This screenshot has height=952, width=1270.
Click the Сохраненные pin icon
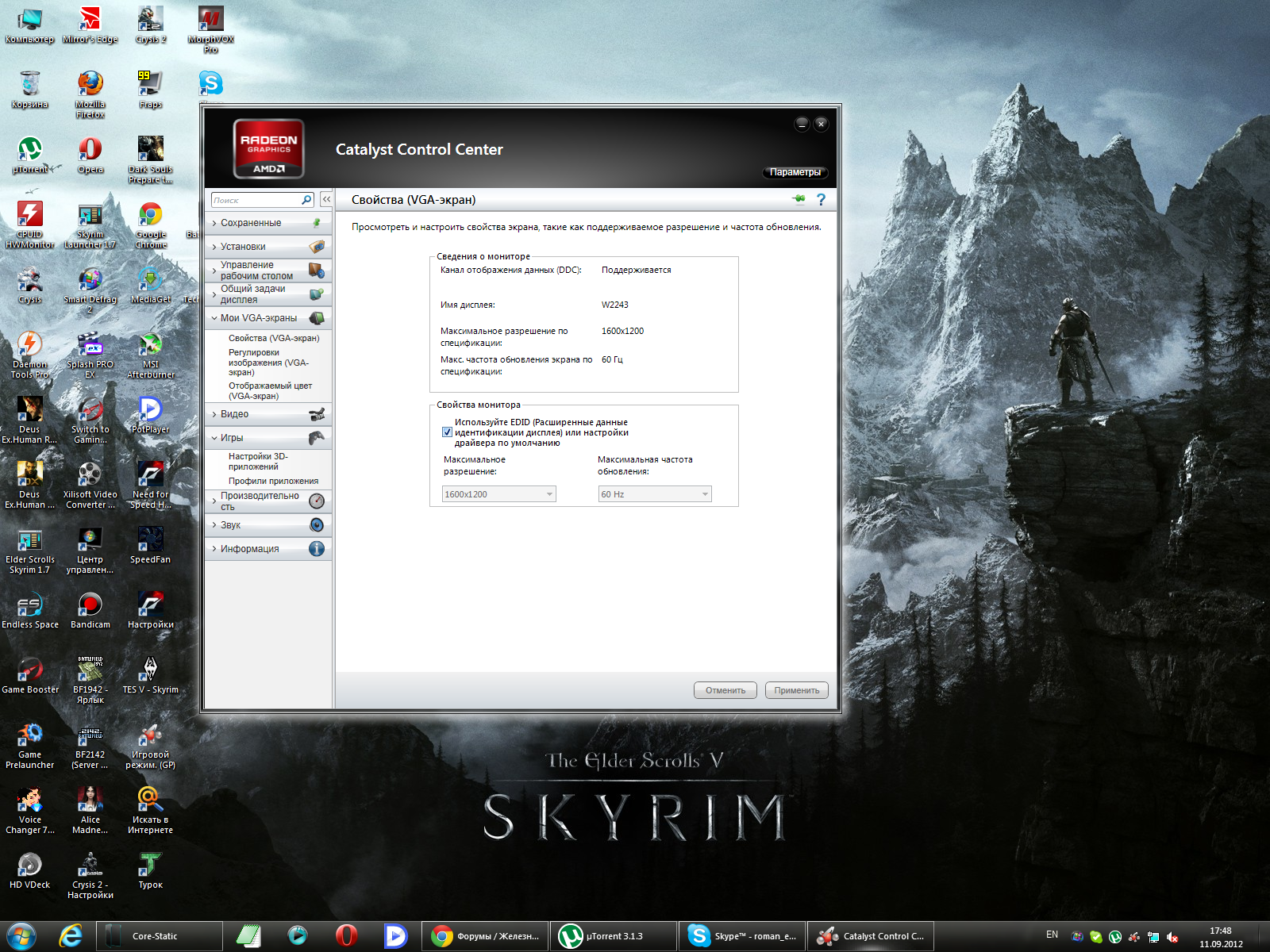pos(317,223)
